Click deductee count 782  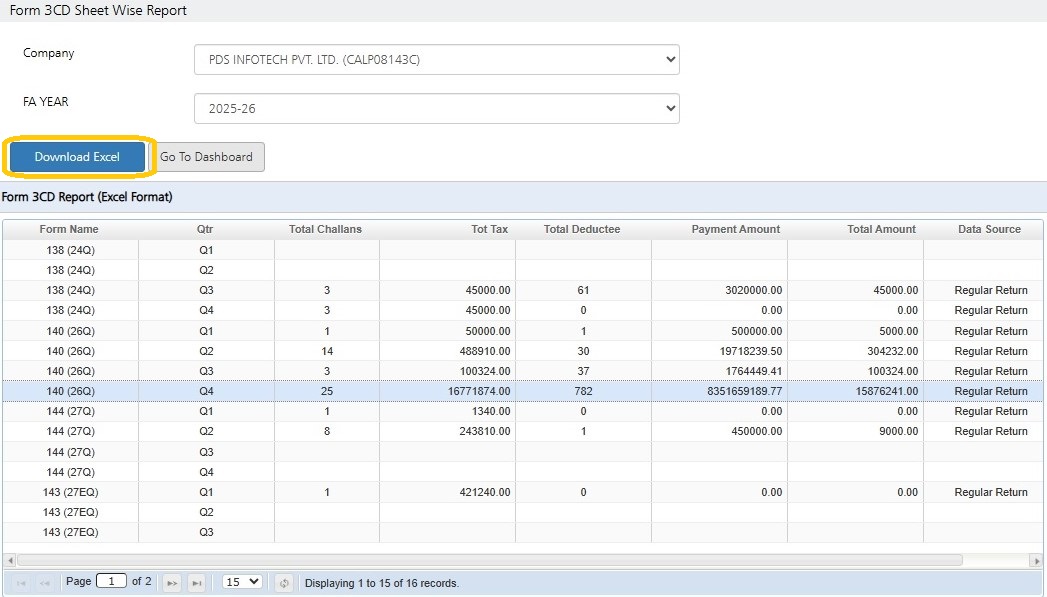(584, 391)
